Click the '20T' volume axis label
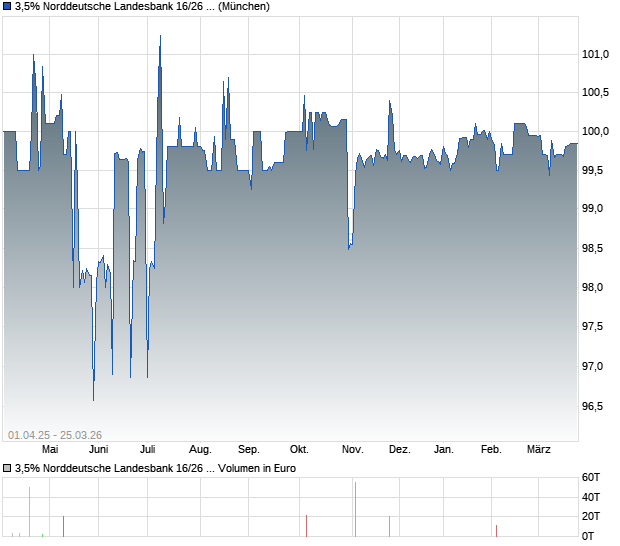Viewport: 620px width, 546px height. [591, 516]
